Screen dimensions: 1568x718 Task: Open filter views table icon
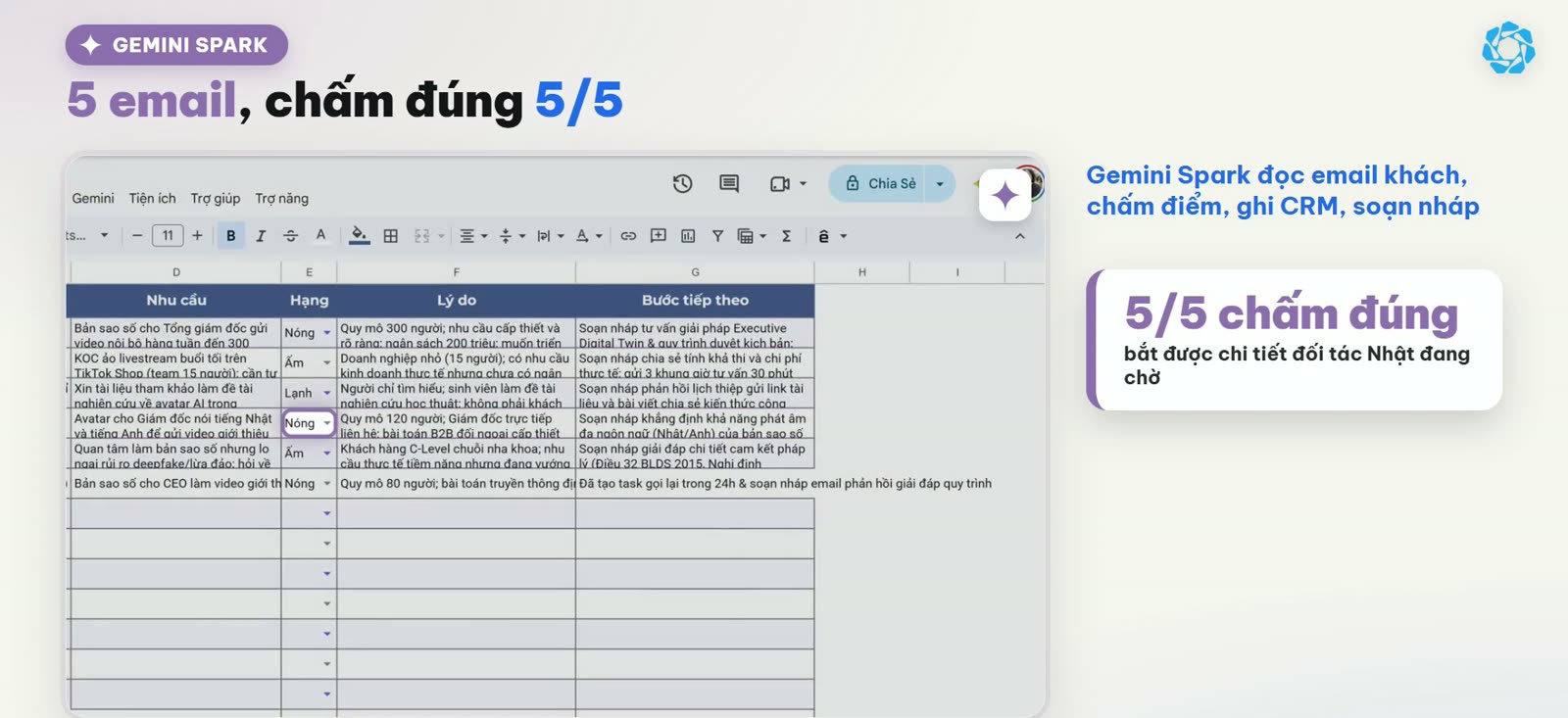click(x=752, y=236)
